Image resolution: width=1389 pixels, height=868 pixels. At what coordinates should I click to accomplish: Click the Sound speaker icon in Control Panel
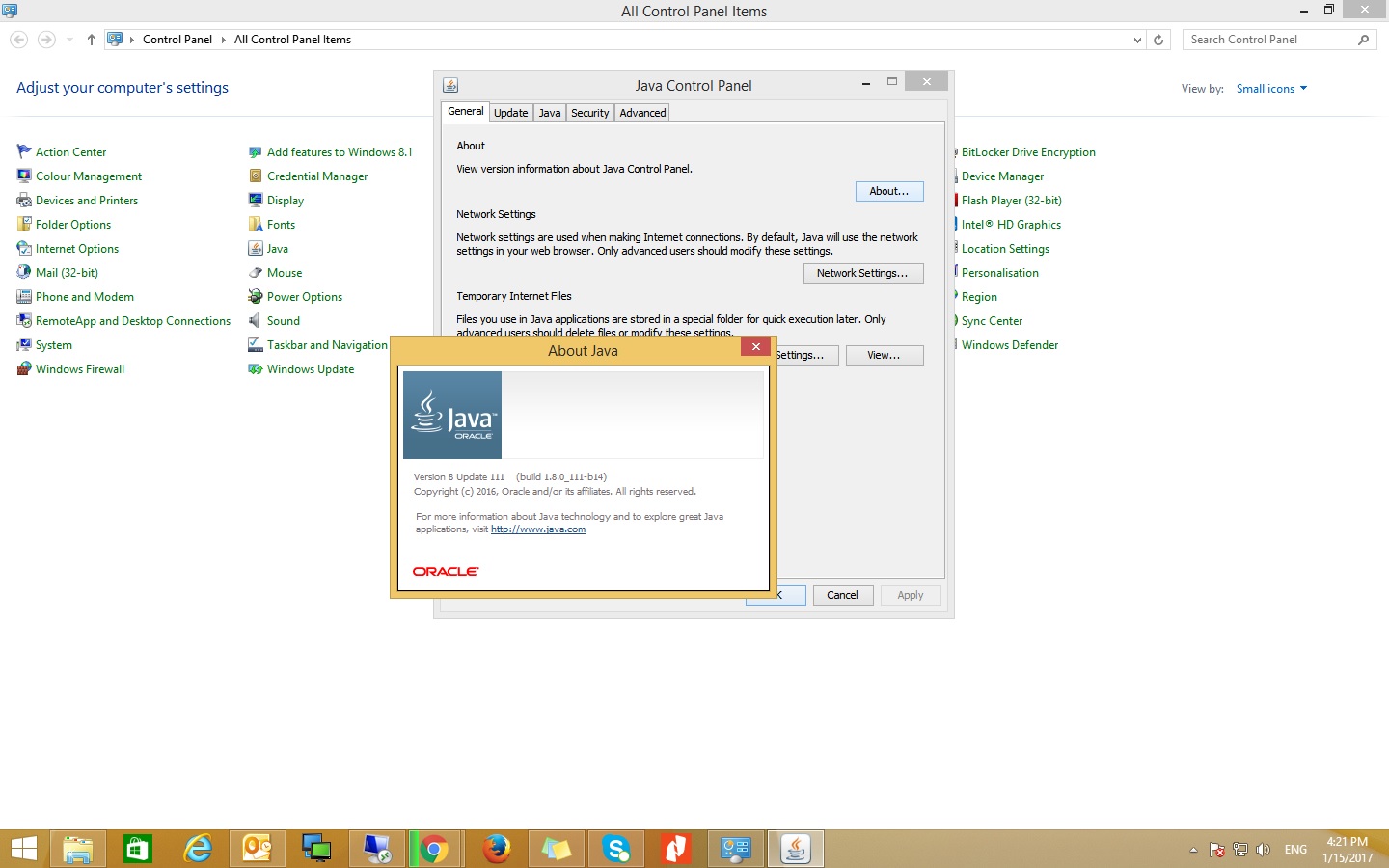256,321
